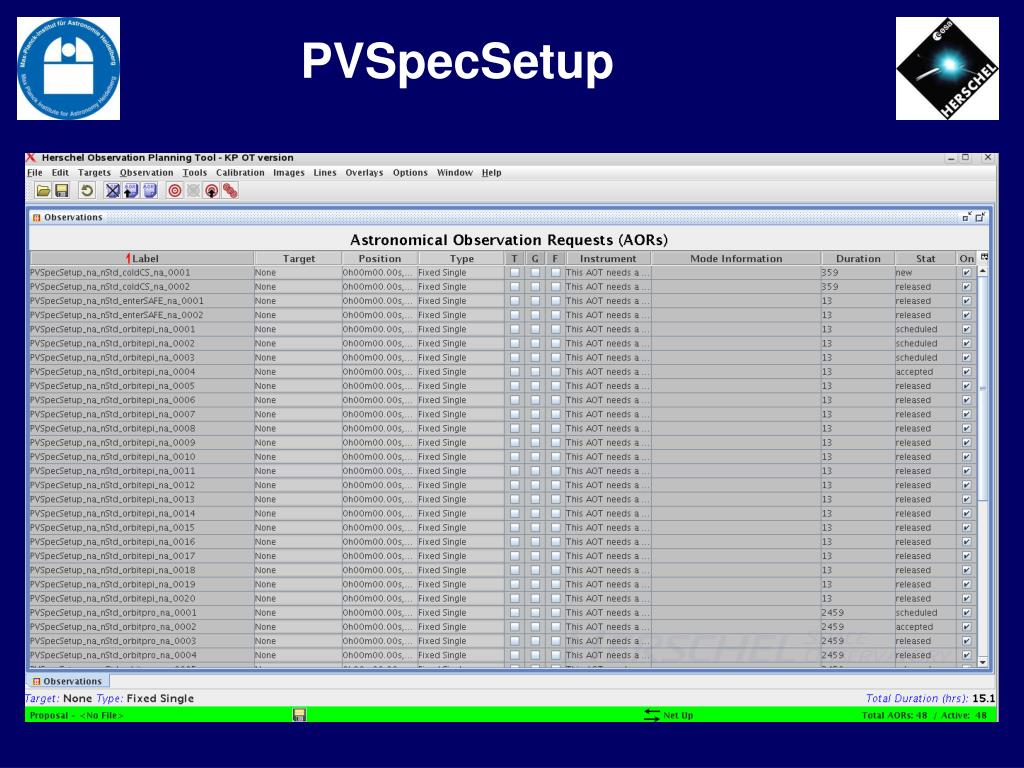
Task: Click the red bullseye target icon
Action: point(174,191)
